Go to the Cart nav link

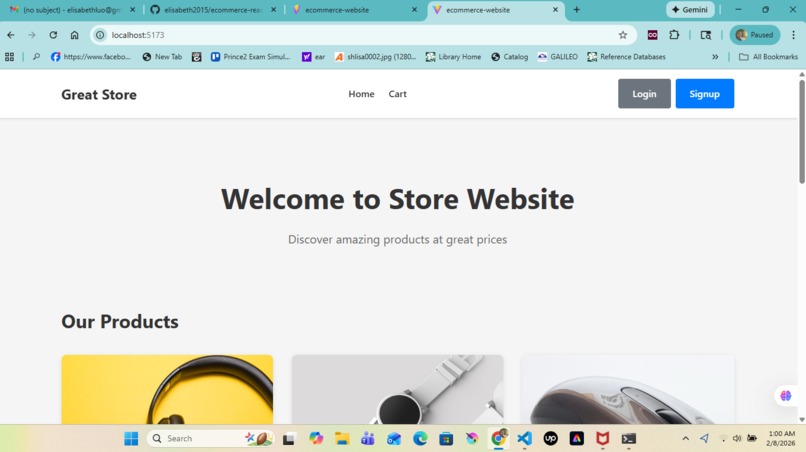click(x=397, y=94)
